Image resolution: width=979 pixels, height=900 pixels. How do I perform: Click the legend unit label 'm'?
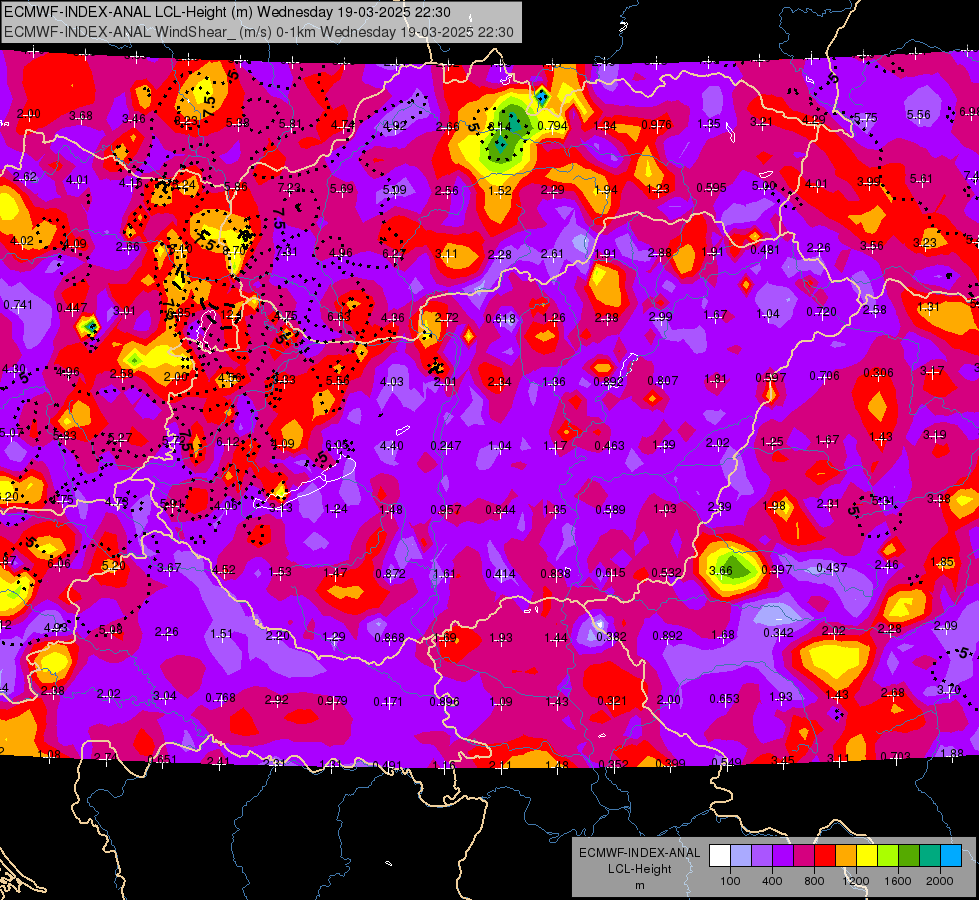pos(639,886)
